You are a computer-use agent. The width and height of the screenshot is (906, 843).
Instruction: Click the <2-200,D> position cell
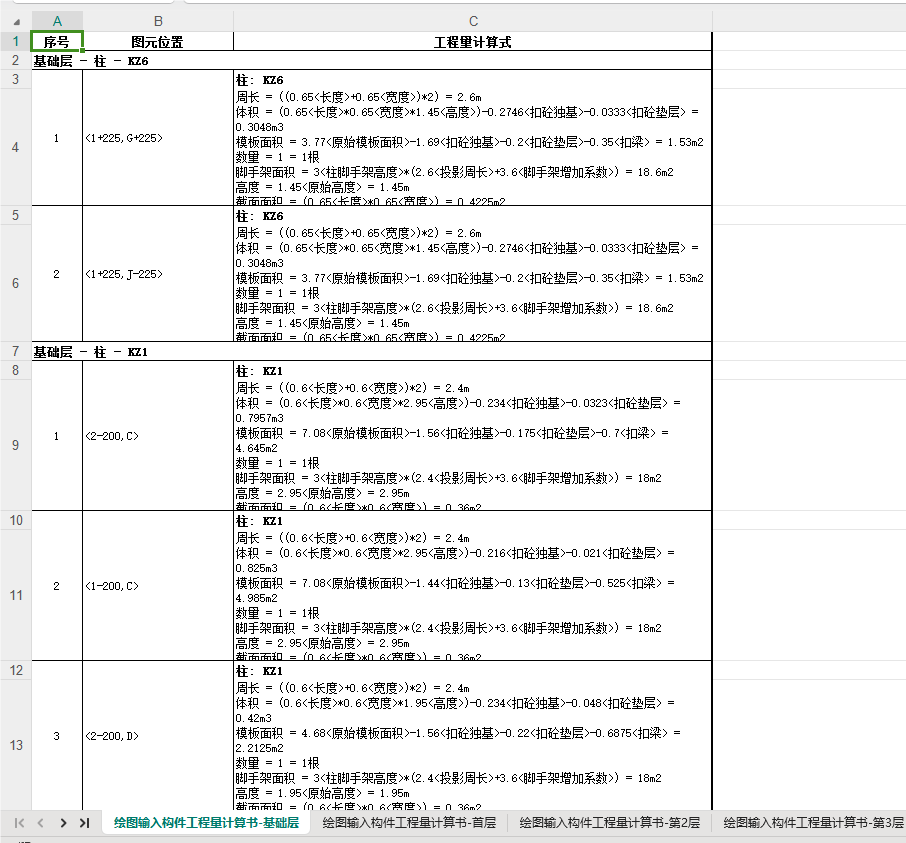[158, 736]
